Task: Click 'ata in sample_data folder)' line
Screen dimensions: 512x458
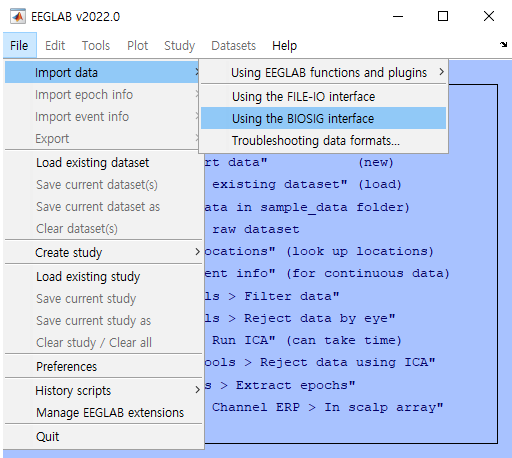Action: point(307,207)
